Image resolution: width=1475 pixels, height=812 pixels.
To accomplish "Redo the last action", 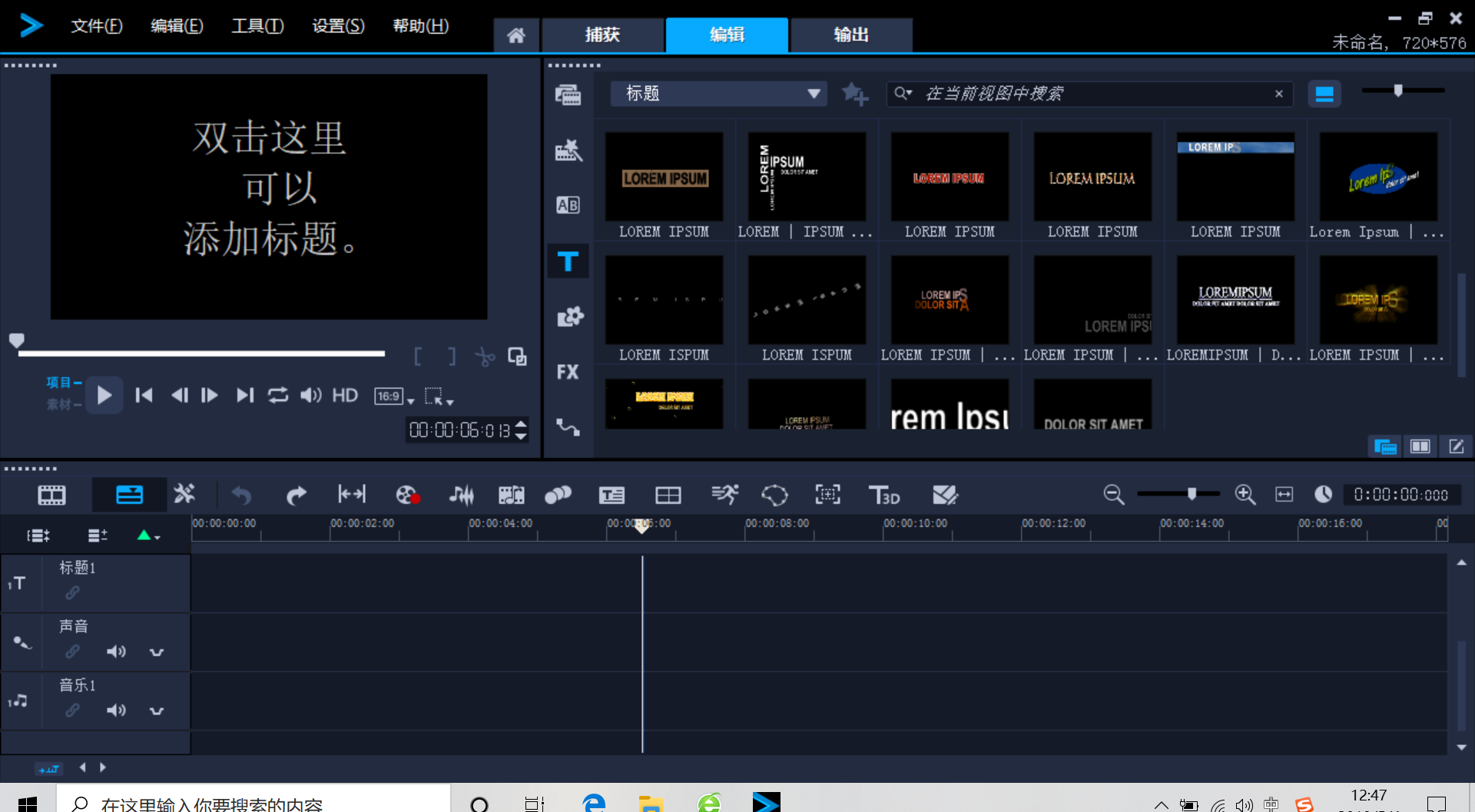I will pyautogui.click(x=296, y=495).
